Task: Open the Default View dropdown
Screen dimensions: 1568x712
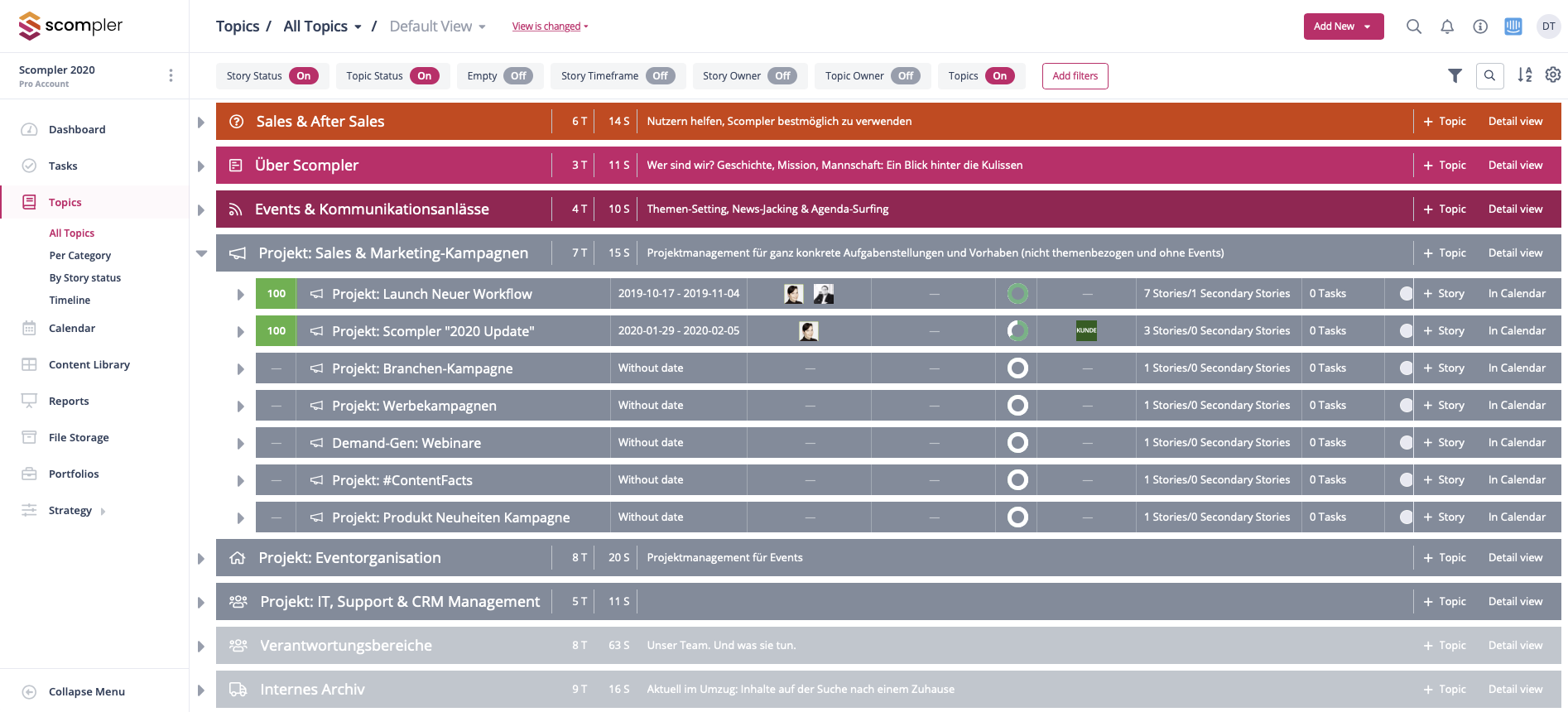Action: [438, 26]
